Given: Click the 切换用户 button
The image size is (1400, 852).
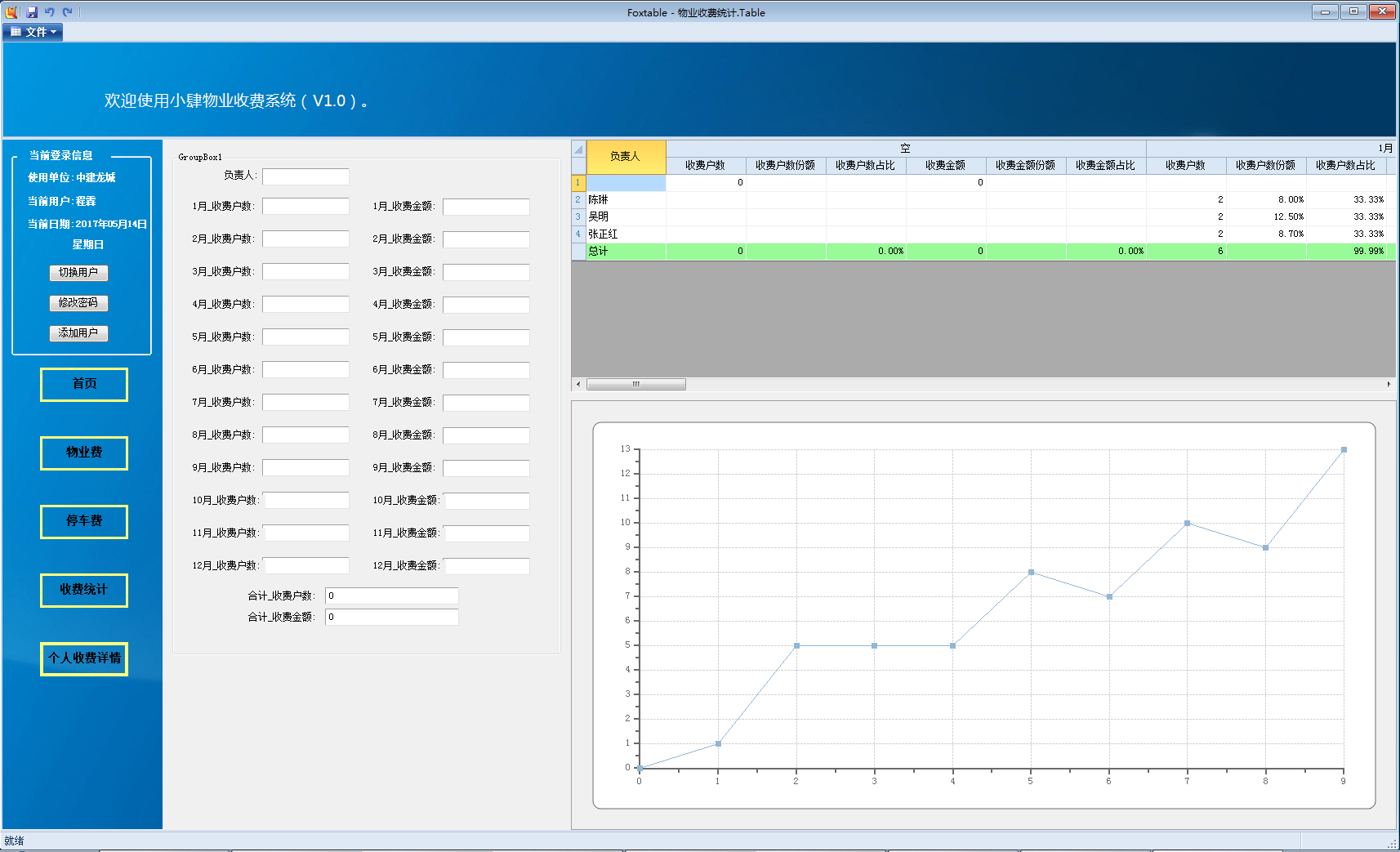Looking at the screenshot, I should click(78, 273).
